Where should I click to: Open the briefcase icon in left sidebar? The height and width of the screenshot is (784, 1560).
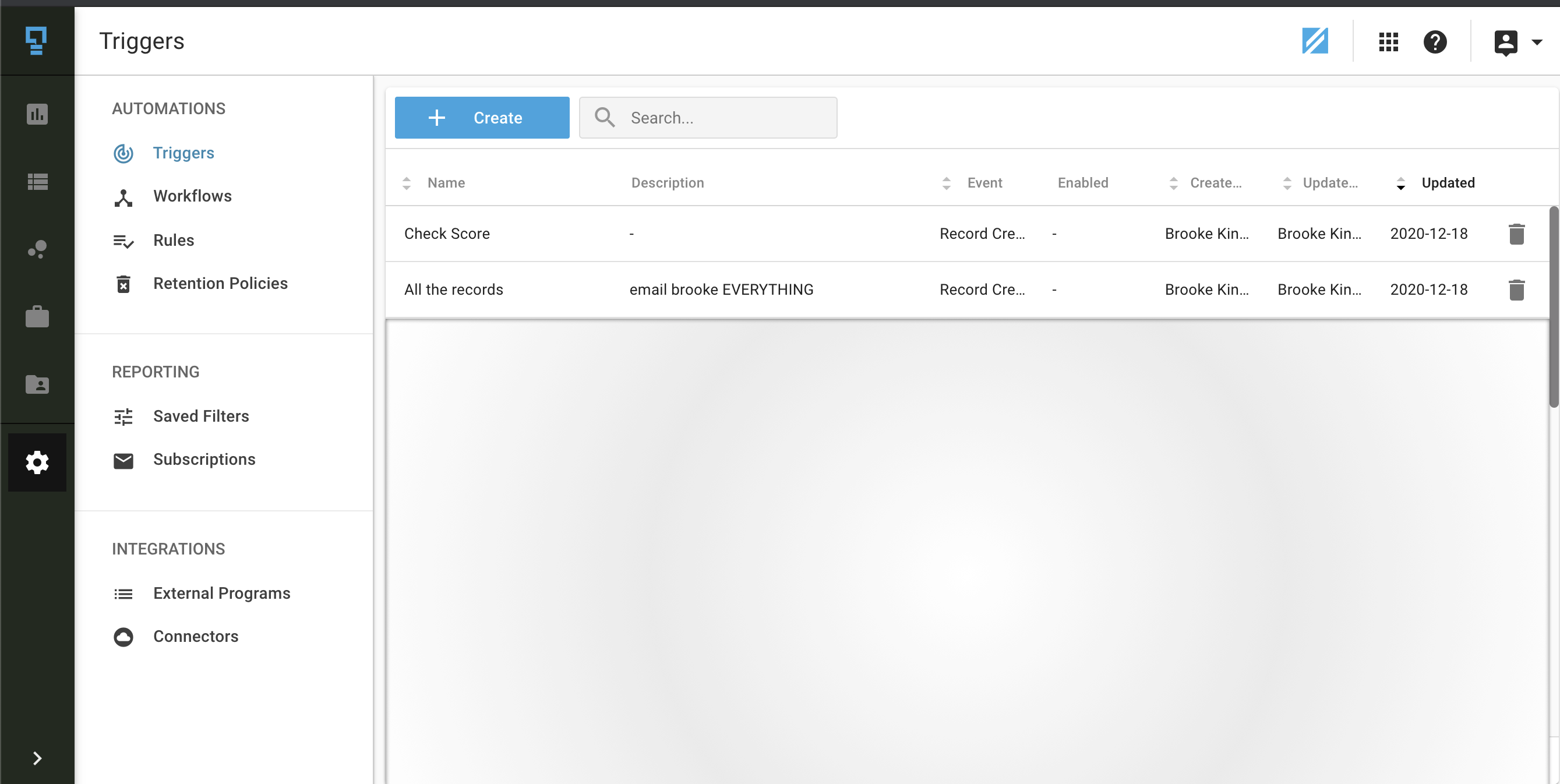coord(37,317)
